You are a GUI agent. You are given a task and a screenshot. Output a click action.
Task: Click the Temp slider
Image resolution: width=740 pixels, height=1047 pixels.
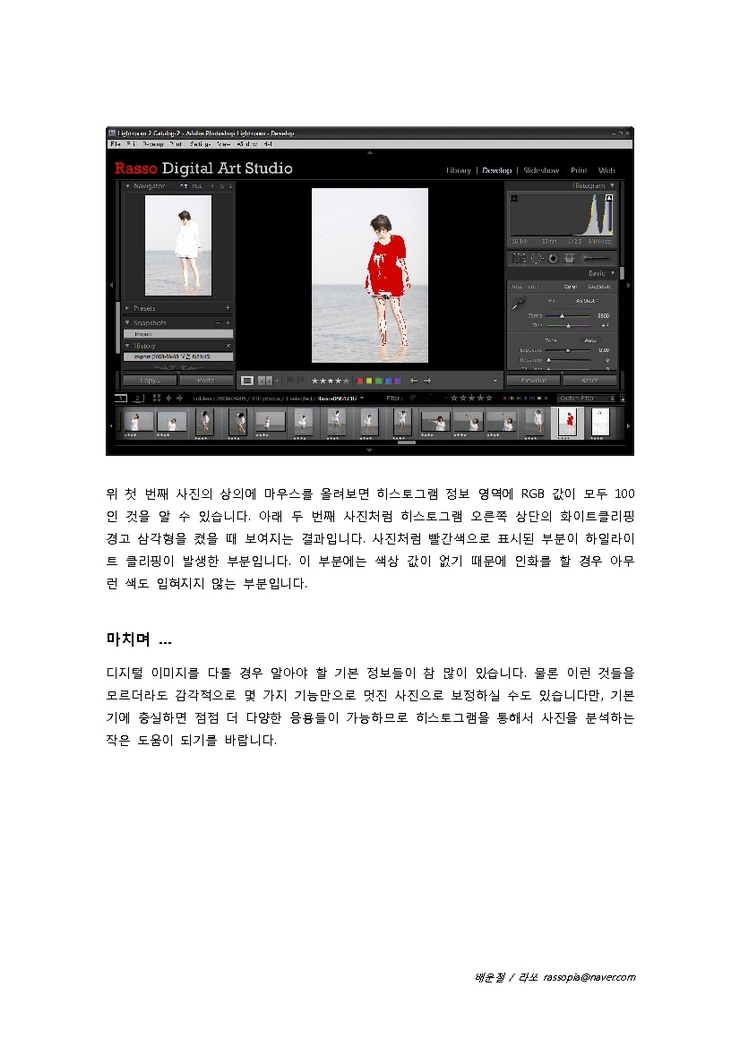[568, 316]
